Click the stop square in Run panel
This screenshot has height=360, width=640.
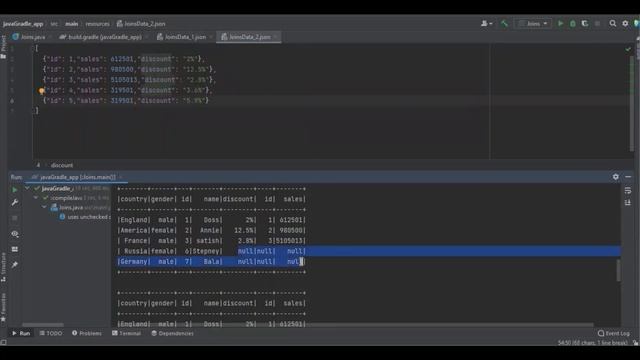[x=15, y=218]
